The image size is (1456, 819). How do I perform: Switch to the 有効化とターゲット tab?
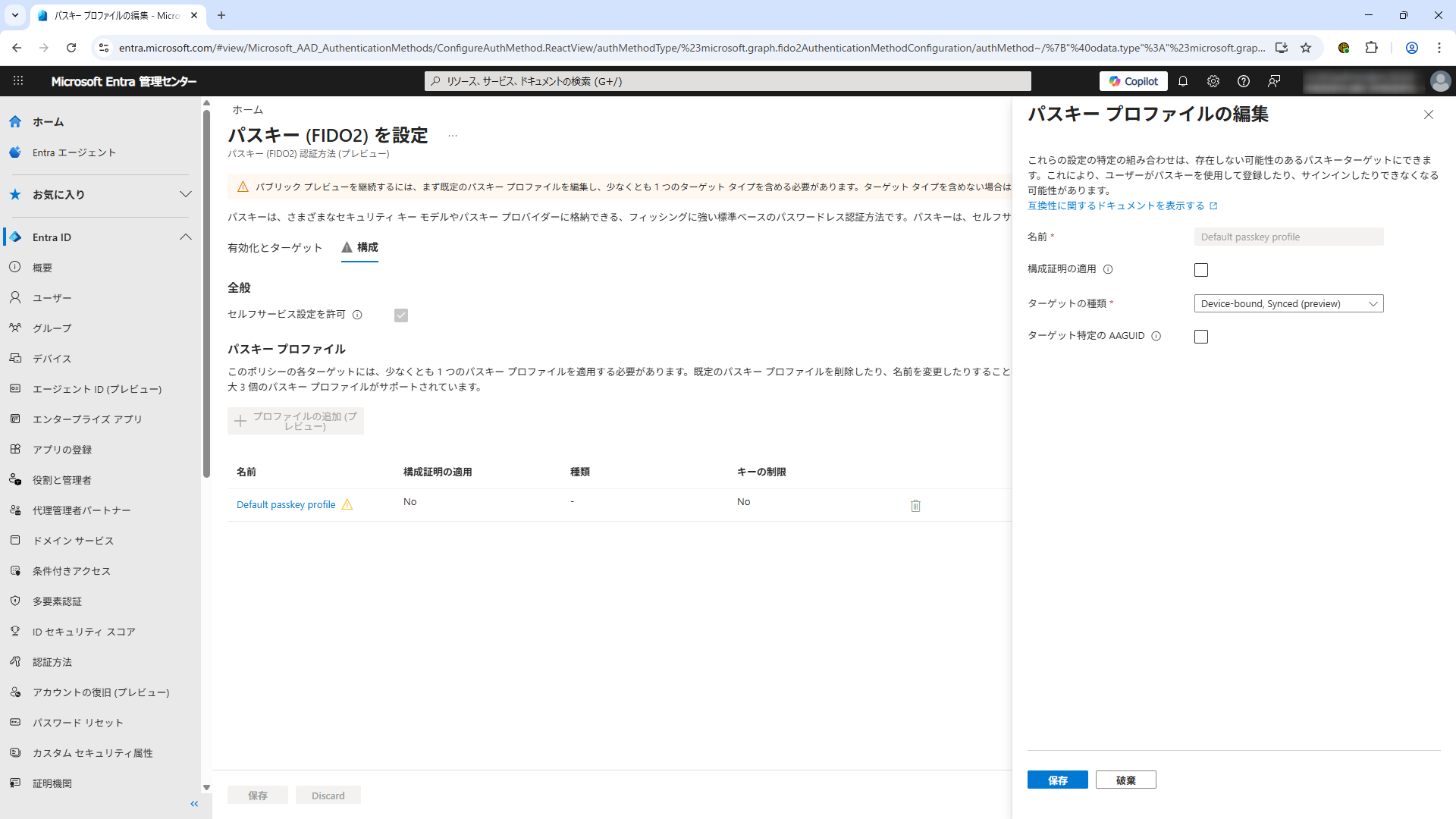click(275, 248)
